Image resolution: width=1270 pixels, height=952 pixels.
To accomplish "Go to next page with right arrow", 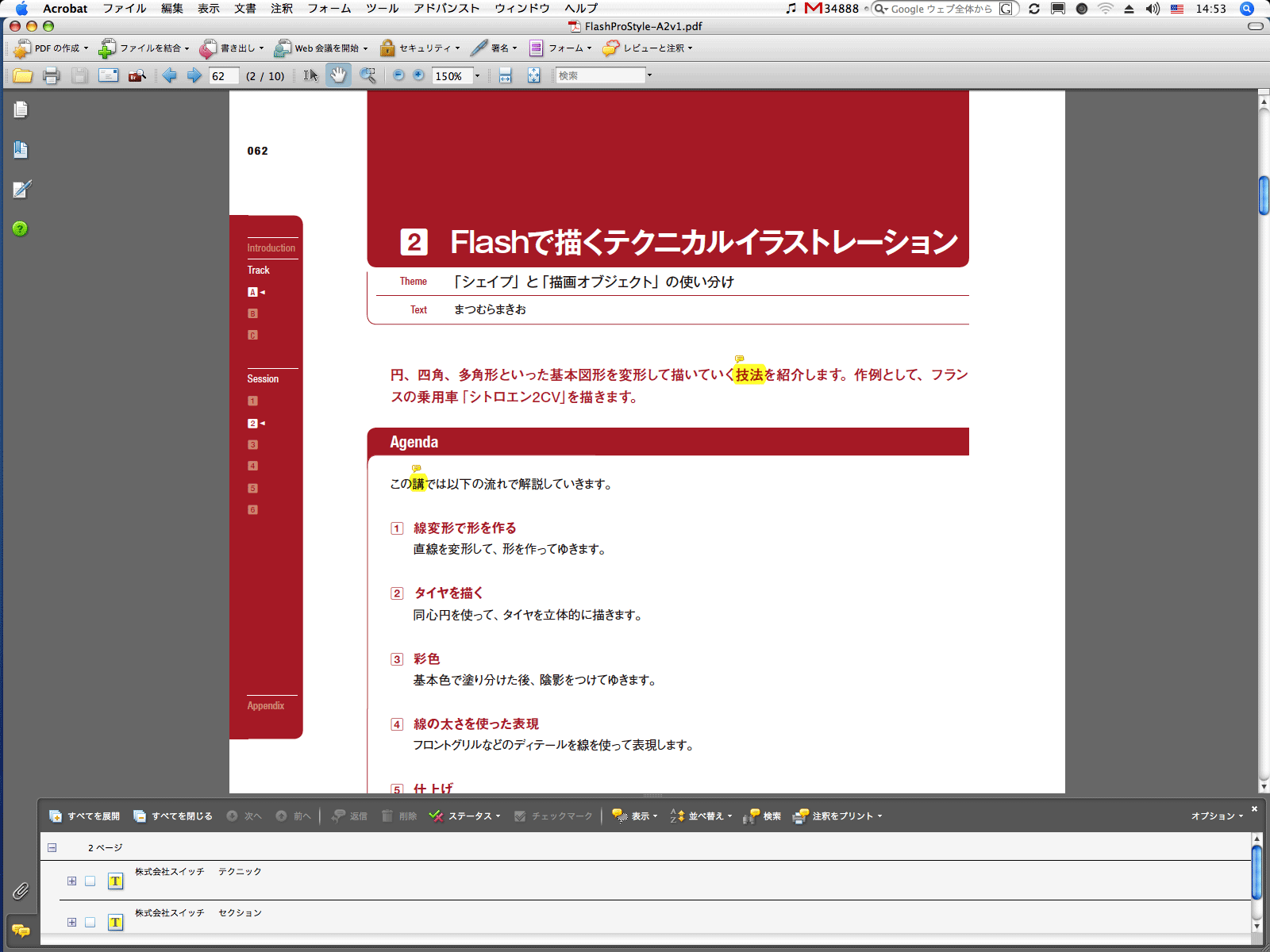I will [194, 75].
